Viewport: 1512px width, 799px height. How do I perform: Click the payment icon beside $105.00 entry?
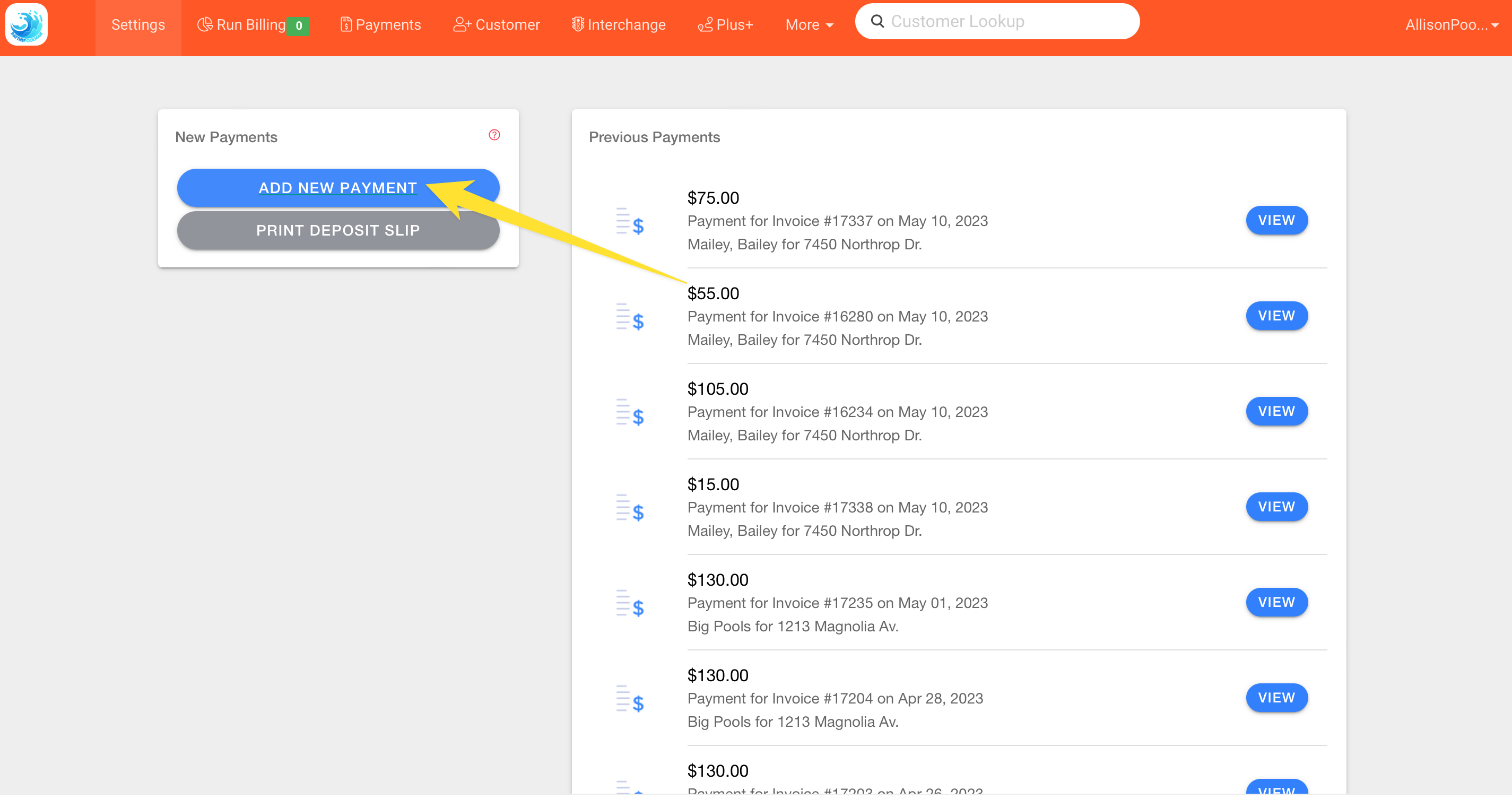pyautogui.click(x=630, y=413)
